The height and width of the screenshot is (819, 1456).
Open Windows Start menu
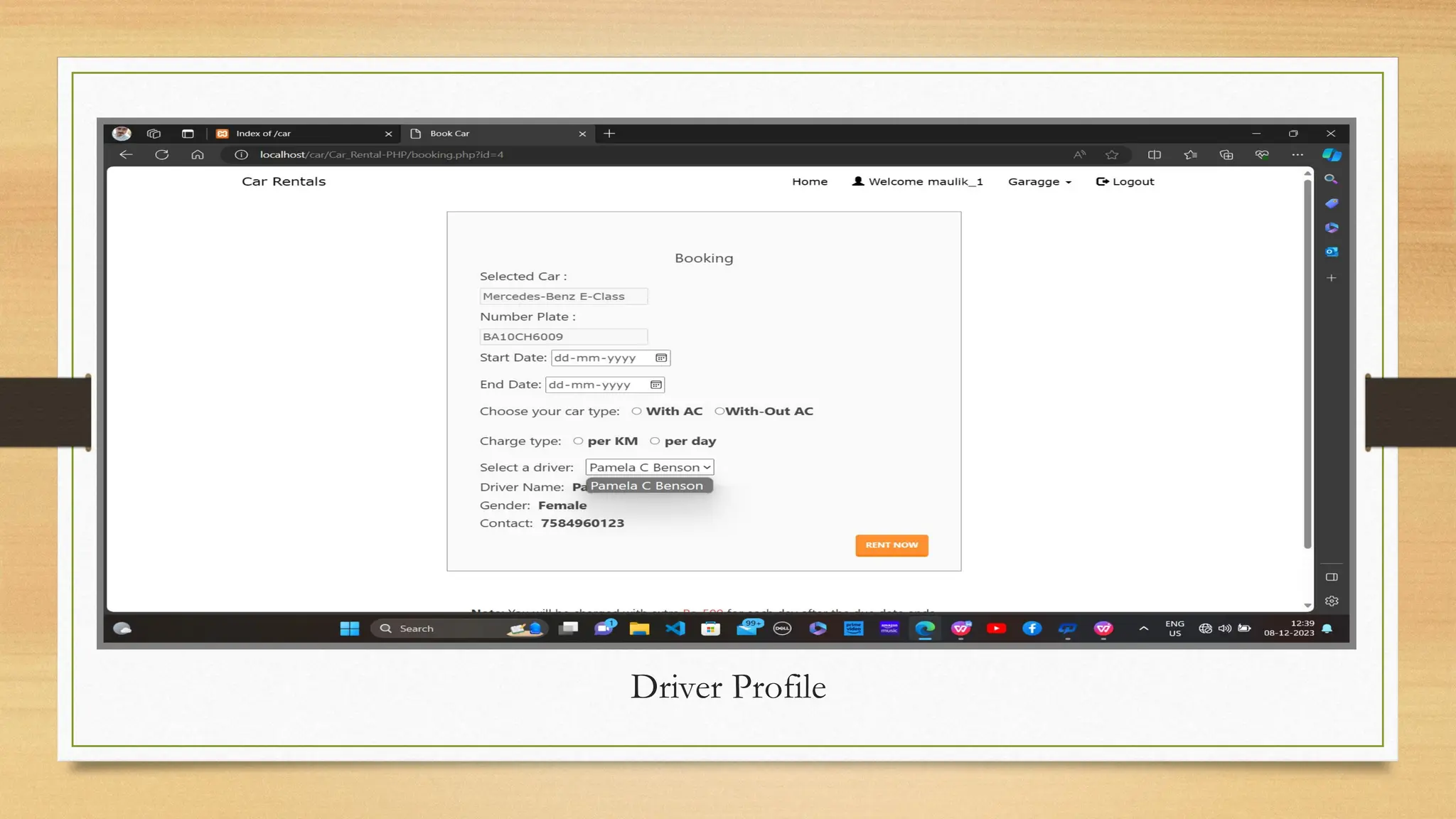(350, 628)
